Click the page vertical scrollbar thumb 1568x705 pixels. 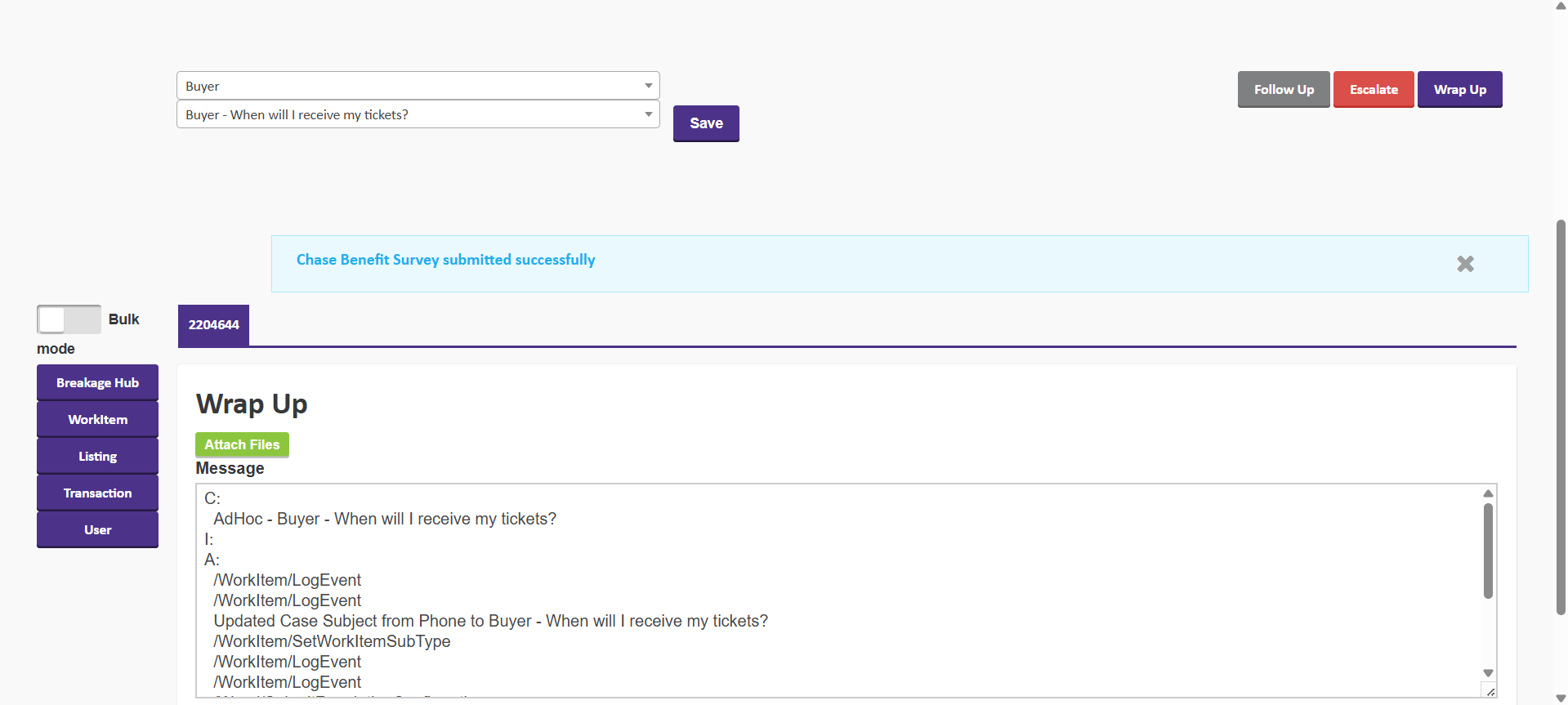tap(1561, 417)
